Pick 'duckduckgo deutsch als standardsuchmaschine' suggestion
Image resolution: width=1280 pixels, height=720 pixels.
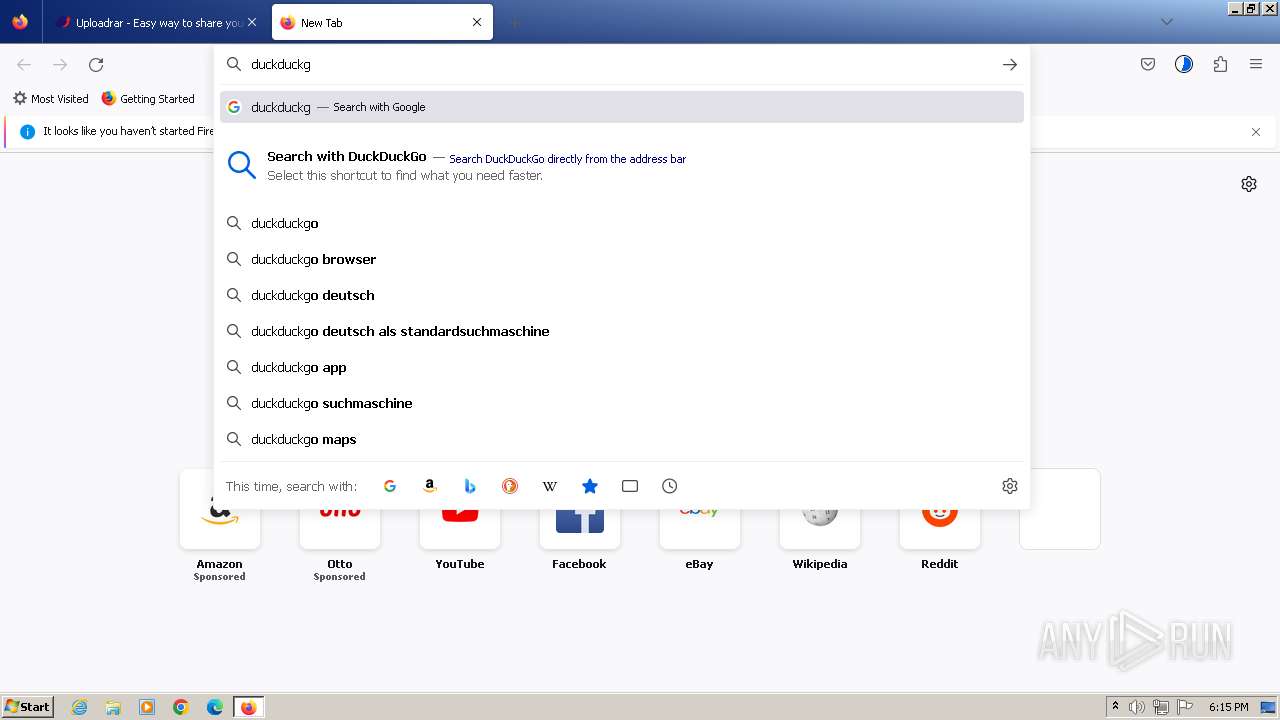[x=622, y=331]
